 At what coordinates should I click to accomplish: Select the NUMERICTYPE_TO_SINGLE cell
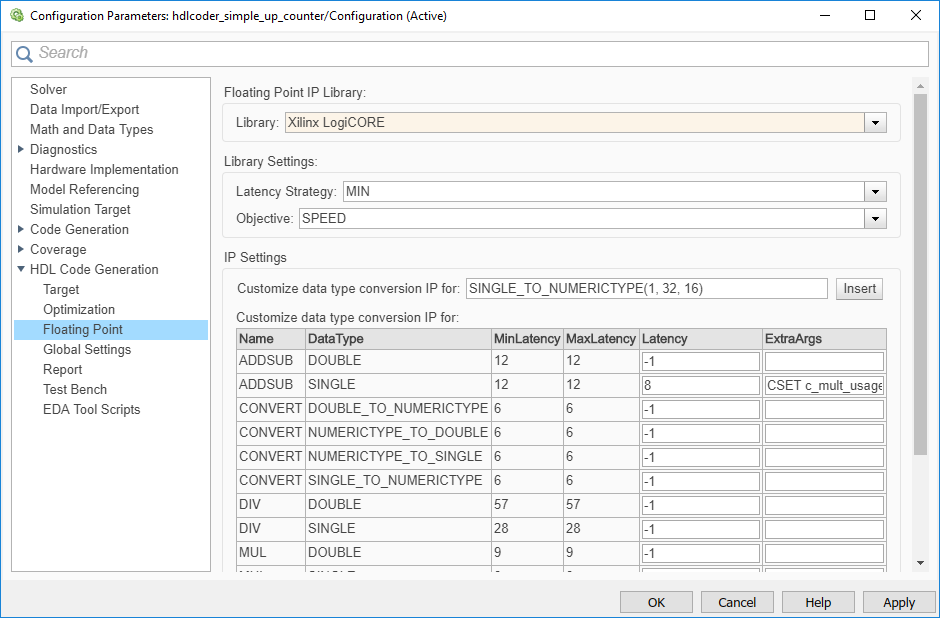pyautogui.click(x=398, y=457)
